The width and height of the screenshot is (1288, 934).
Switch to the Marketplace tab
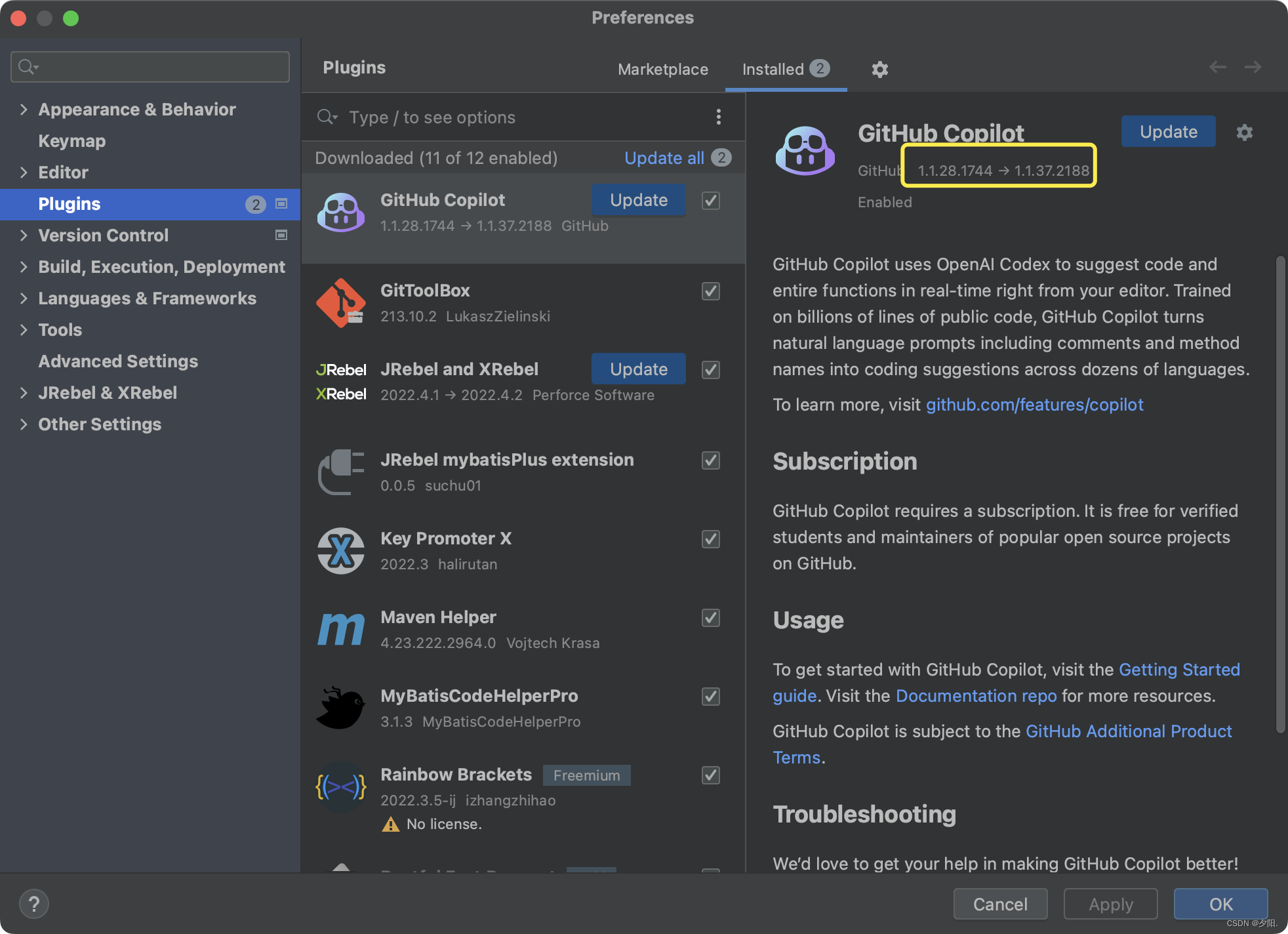662,69
